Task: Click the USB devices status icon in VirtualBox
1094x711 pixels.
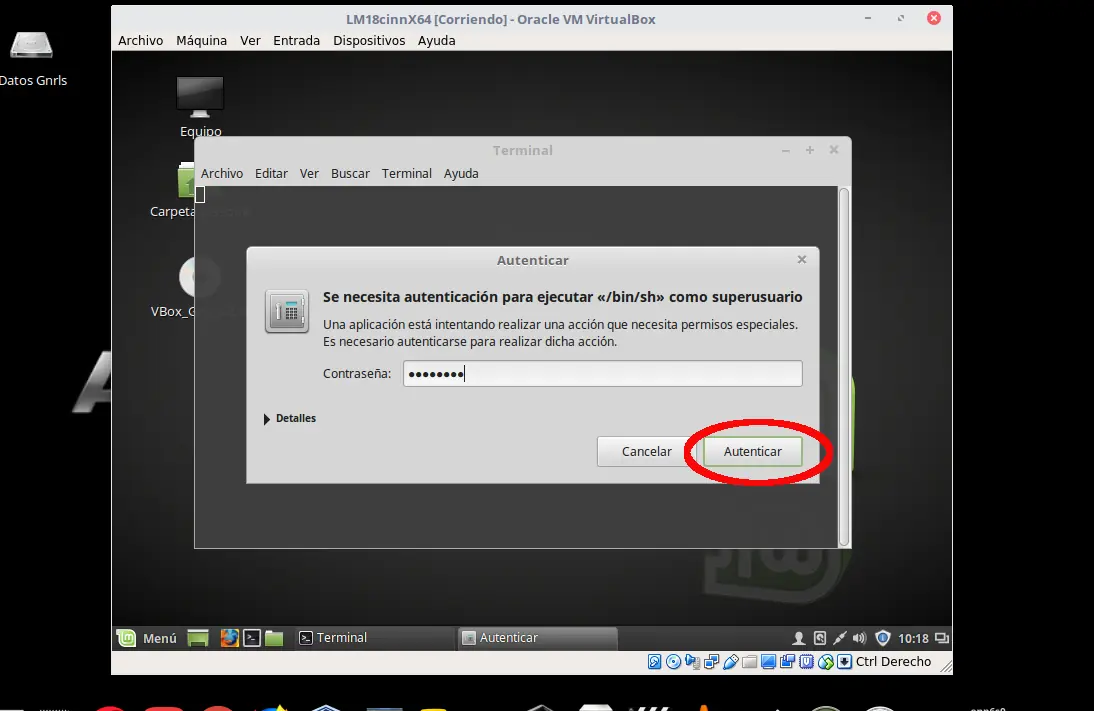Action: point(731,661)
